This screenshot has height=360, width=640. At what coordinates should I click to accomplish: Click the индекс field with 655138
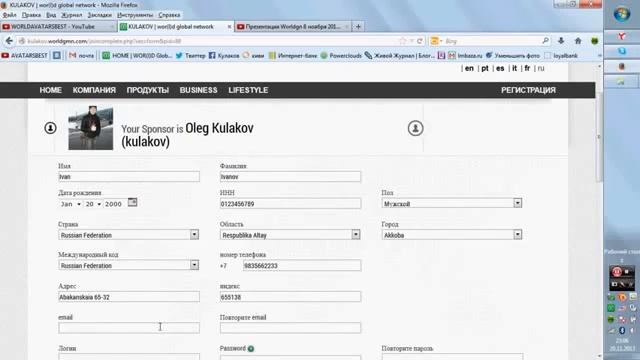click(x=290, y=297)
